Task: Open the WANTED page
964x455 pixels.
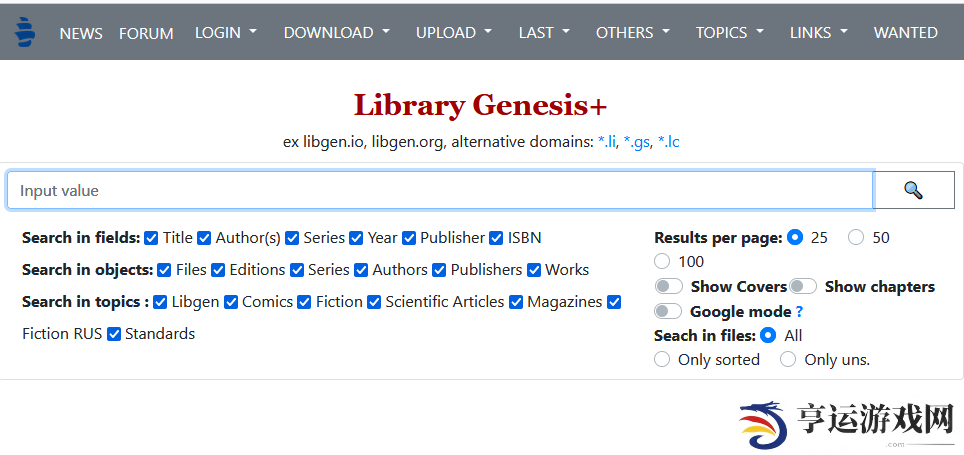Action: 906,33
